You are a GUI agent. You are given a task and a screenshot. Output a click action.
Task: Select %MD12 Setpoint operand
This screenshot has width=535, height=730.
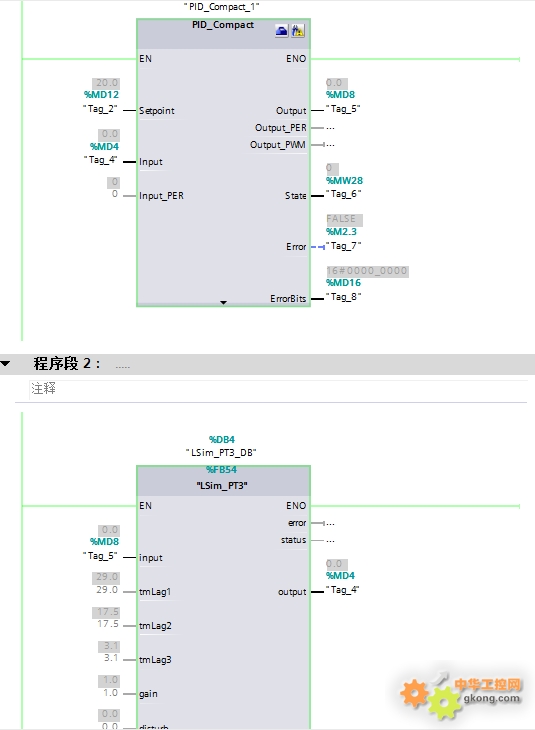(101, 95)
